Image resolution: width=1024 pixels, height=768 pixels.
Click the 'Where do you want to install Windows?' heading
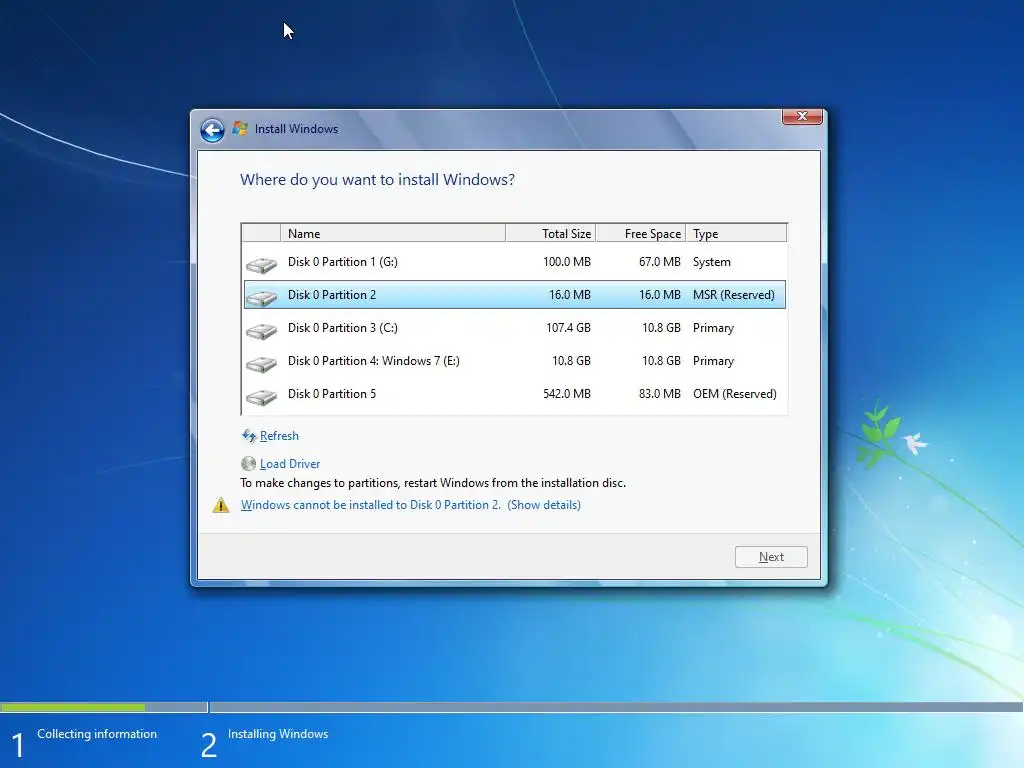tap(377, 180)
